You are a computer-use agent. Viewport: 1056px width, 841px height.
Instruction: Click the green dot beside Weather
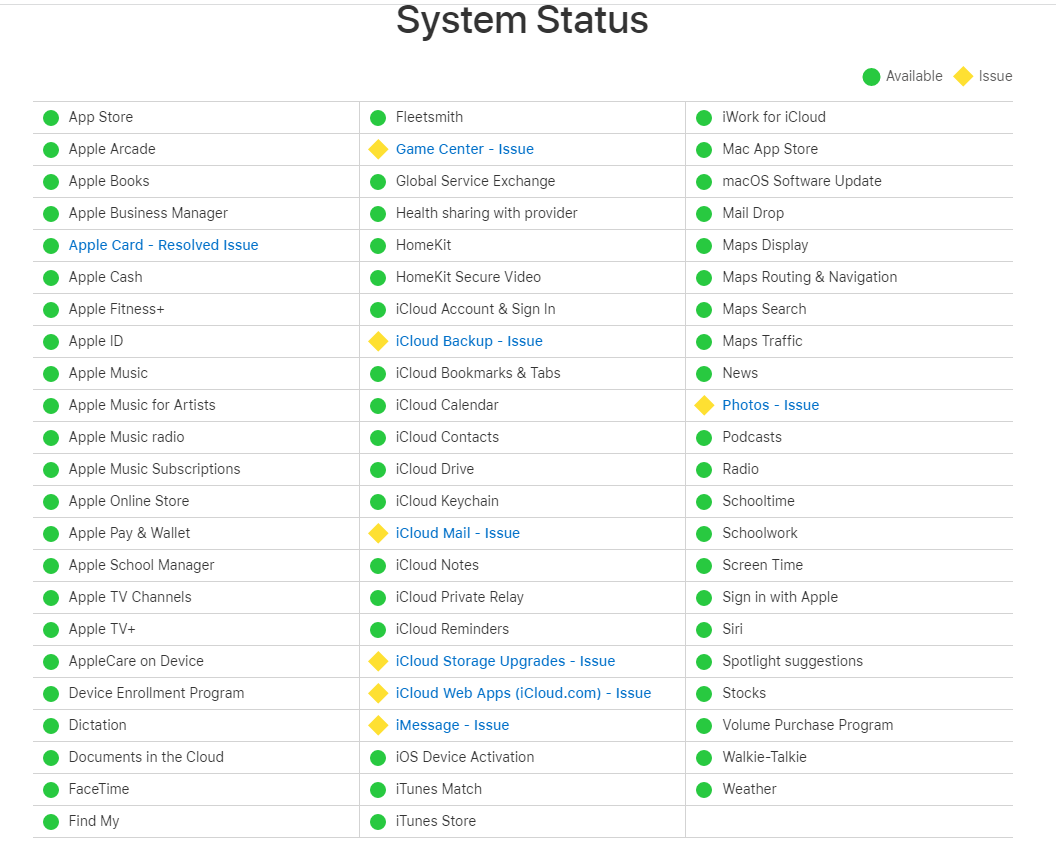pos(704,790)
